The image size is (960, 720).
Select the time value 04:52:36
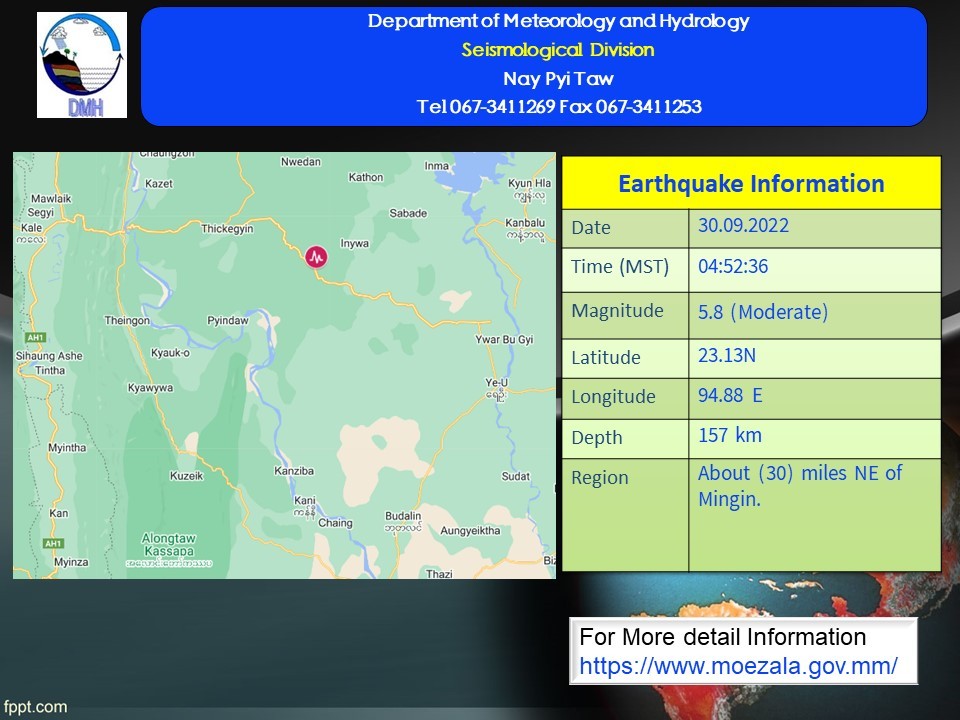coord(733,267)
